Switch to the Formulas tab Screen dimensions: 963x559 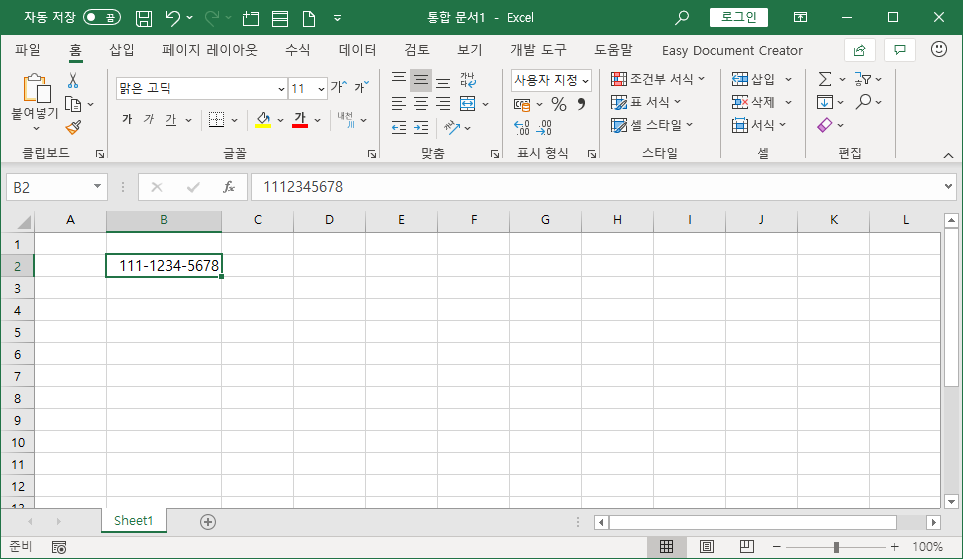click(x=297, y=50)
